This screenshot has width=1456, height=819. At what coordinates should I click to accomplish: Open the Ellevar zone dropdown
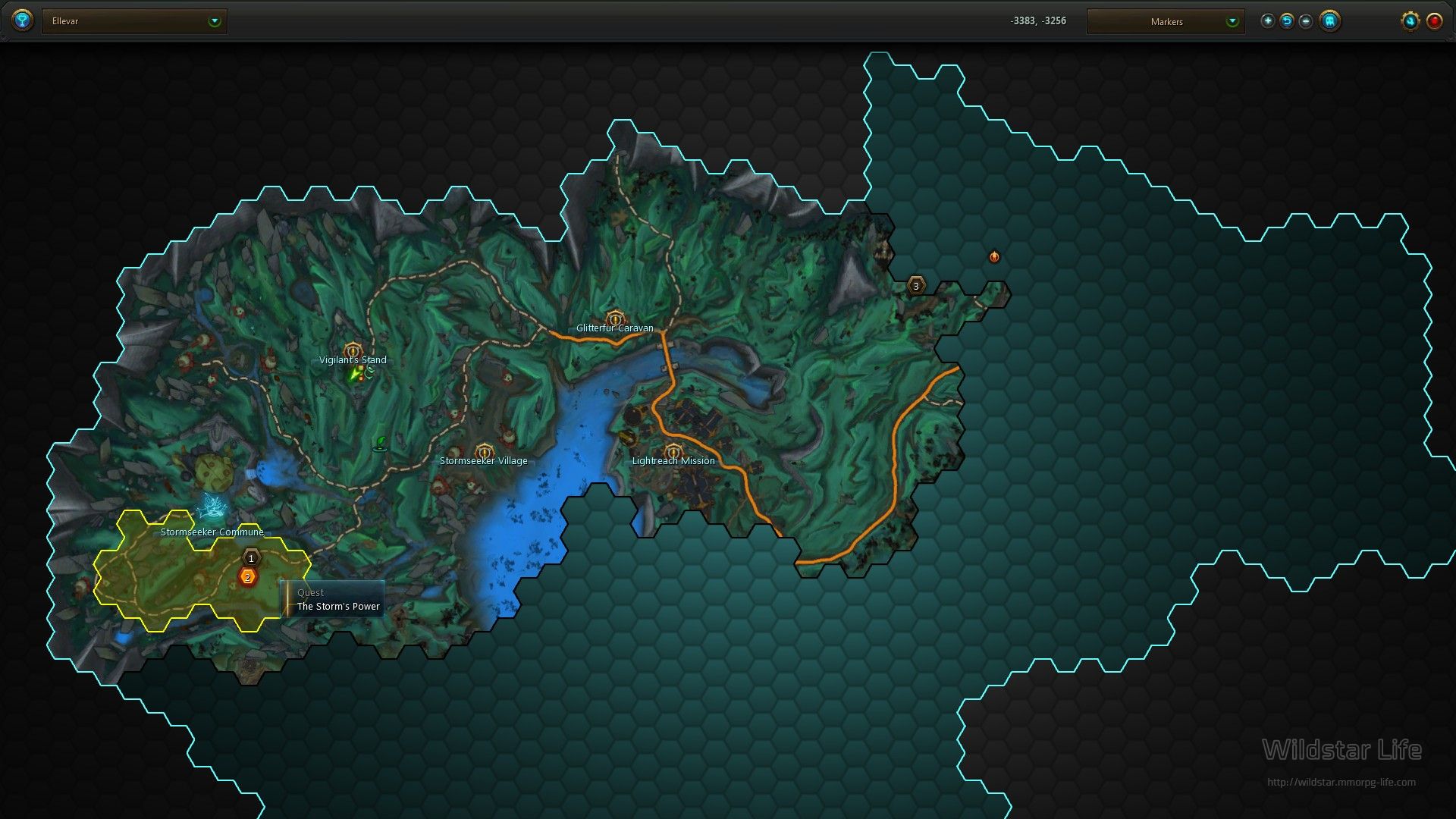click(x=135, y=21)
